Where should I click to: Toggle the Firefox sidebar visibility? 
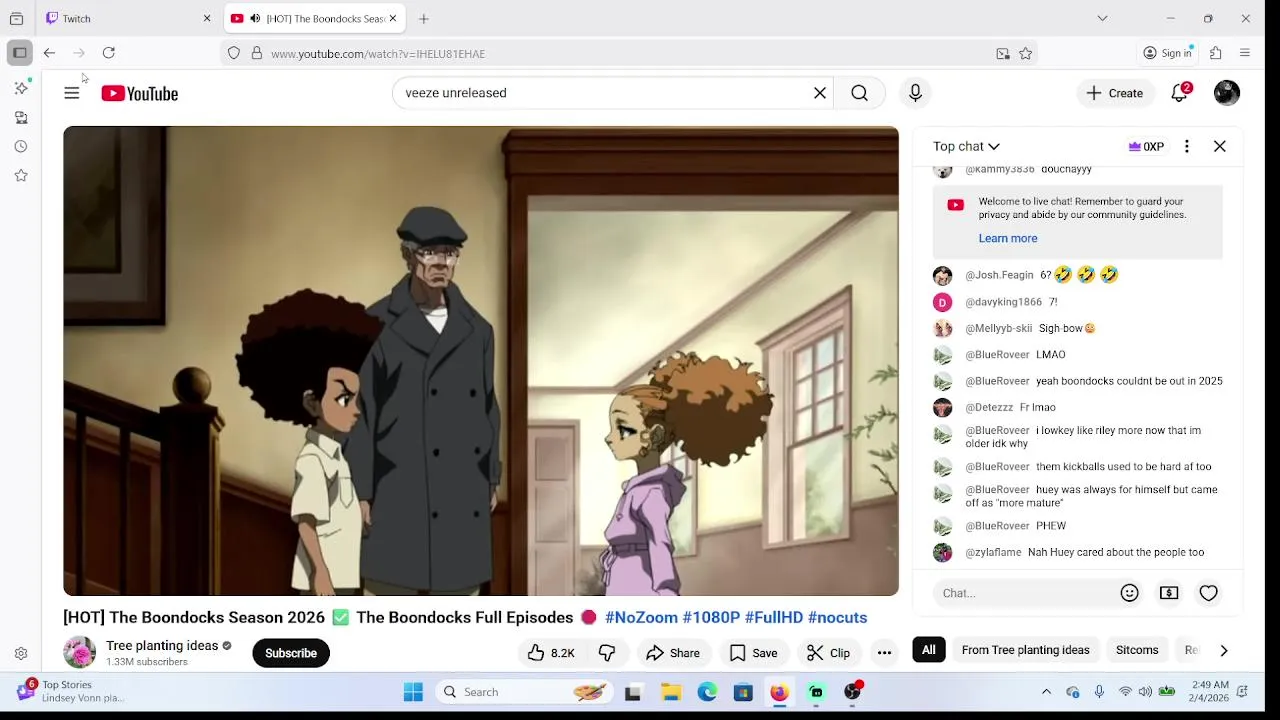tap(20, 53)
